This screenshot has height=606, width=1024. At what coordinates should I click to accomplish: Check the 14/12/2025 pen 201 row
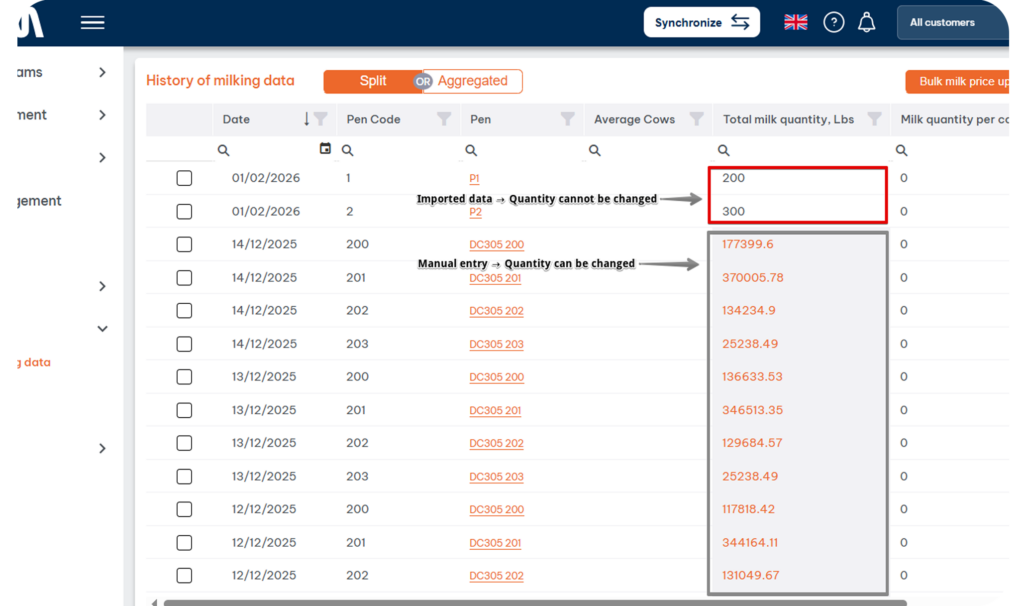[x=184, y=278]
